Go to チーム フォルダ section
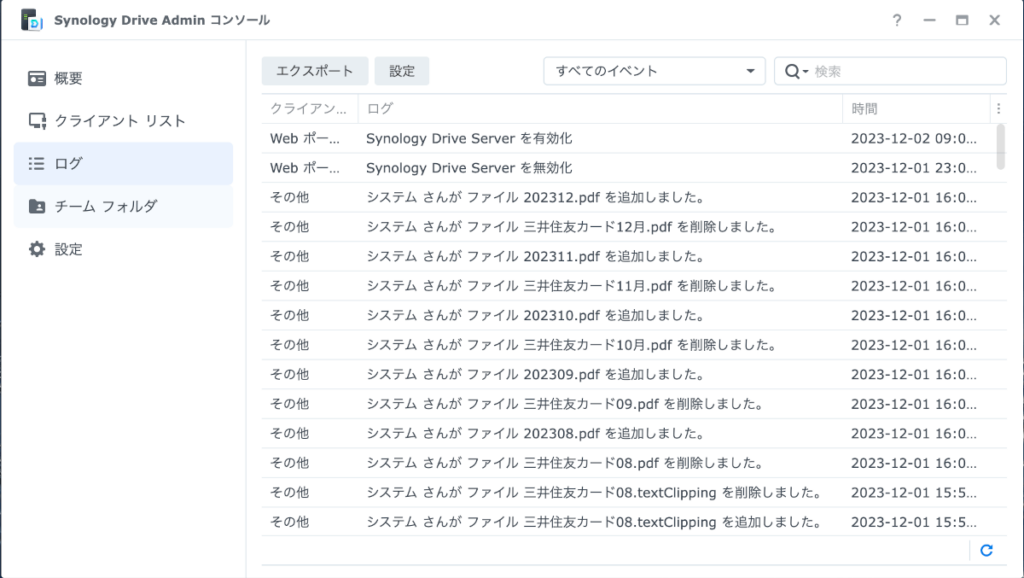1024x578 pixels. pyautogui.click(x=123, y=206)
